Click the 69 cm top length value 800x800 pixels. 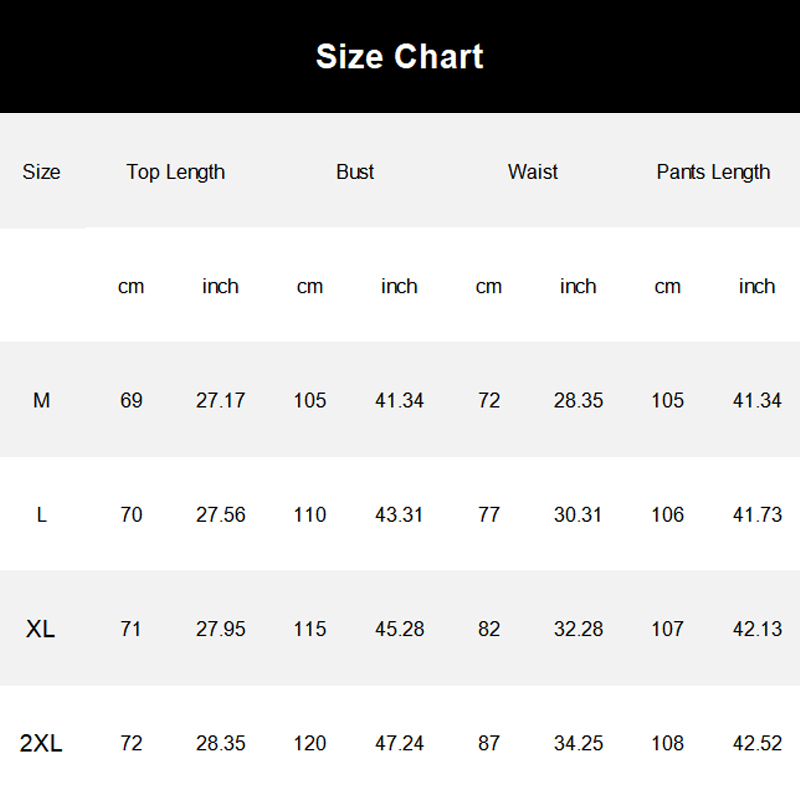click(x=131, y=400)
